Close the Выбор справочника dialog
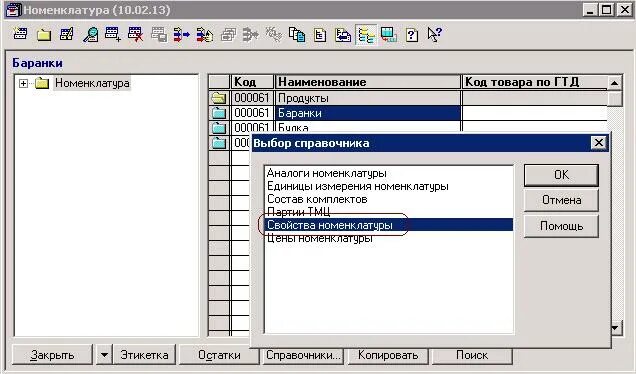636x374 pixels. coord(598,143)
